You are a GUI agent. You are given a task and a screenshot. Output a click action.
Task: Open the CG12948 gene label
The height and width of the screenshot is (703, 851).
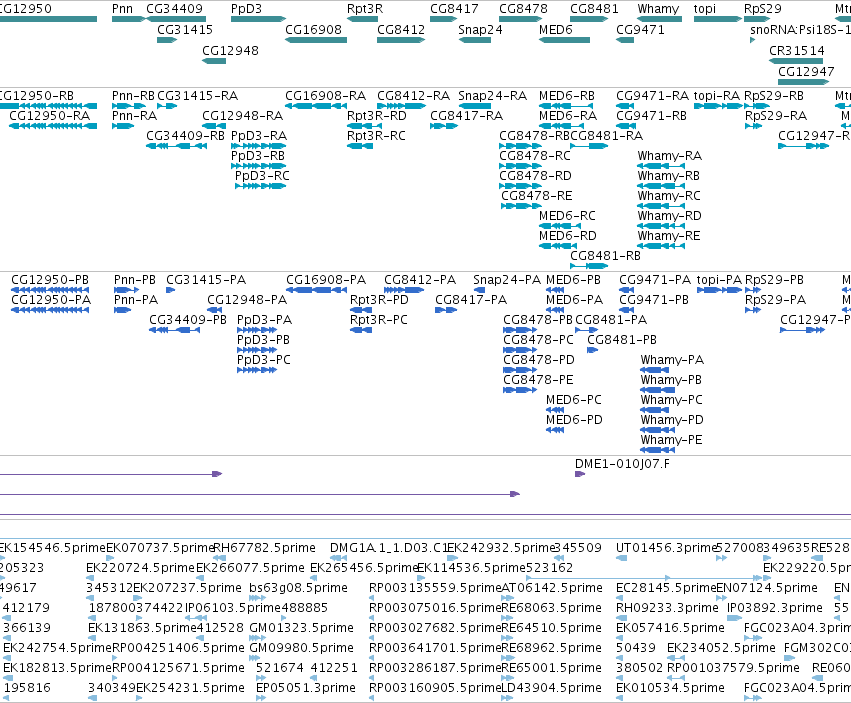point(230,50)
